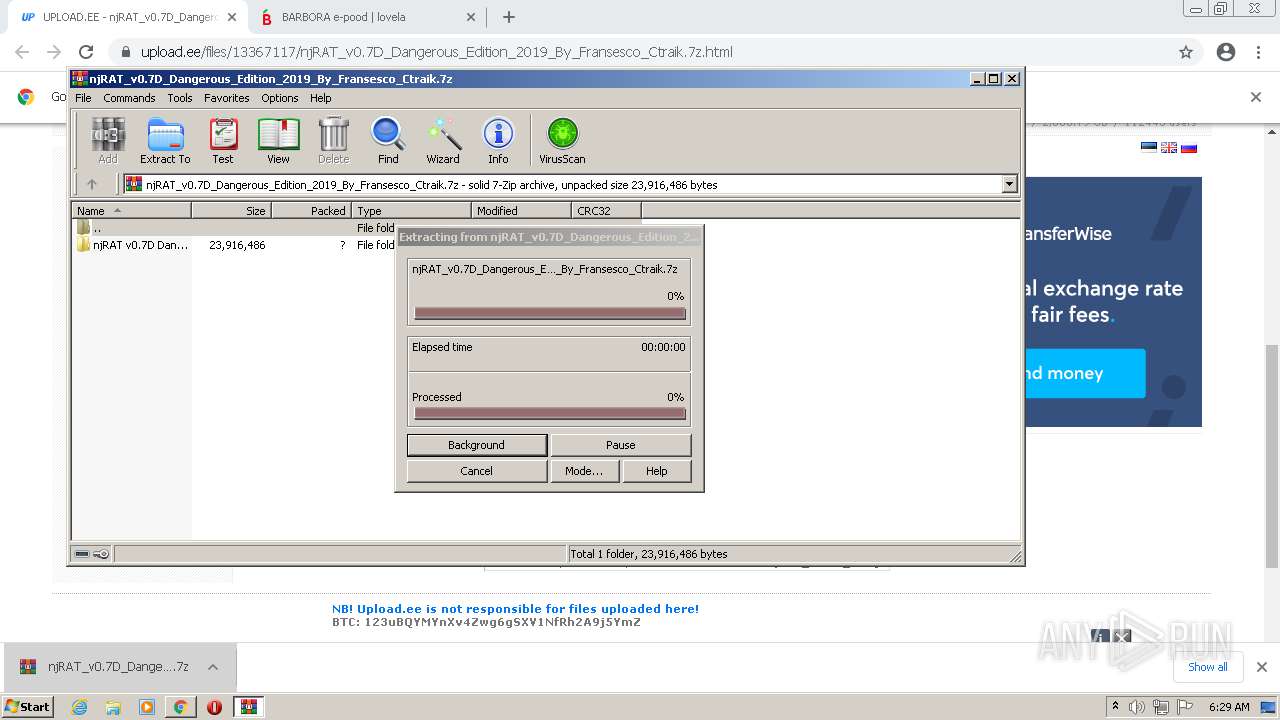The image size is (1280, 720).
Task: Click the Chrome address bar URL
Action: click(x=436, y=52)
